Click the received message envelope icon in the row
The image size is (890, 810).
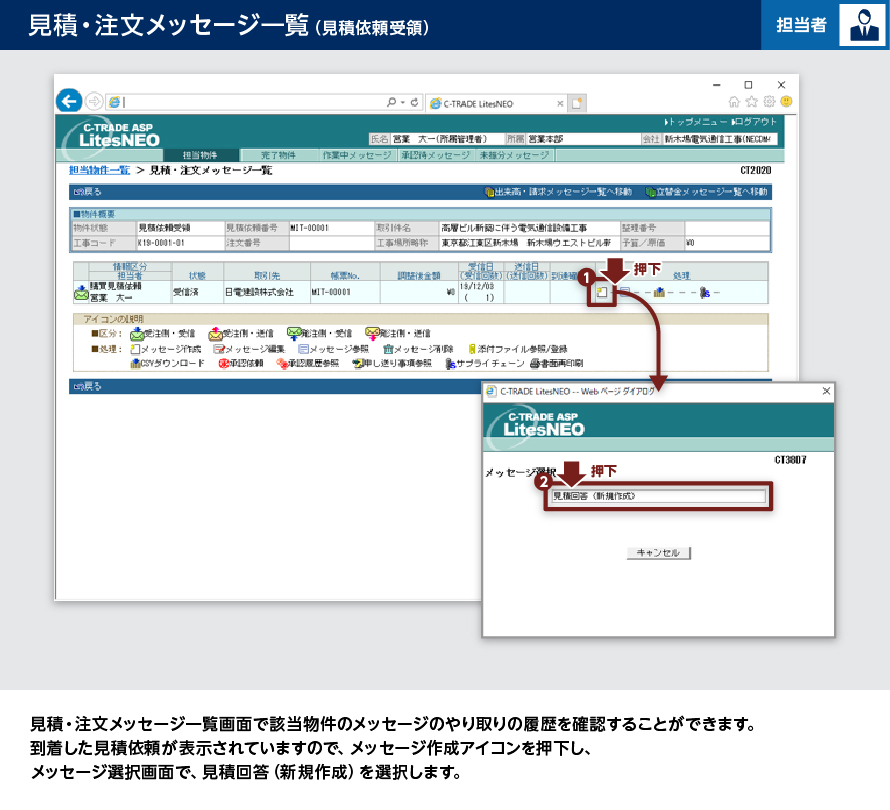81,293
